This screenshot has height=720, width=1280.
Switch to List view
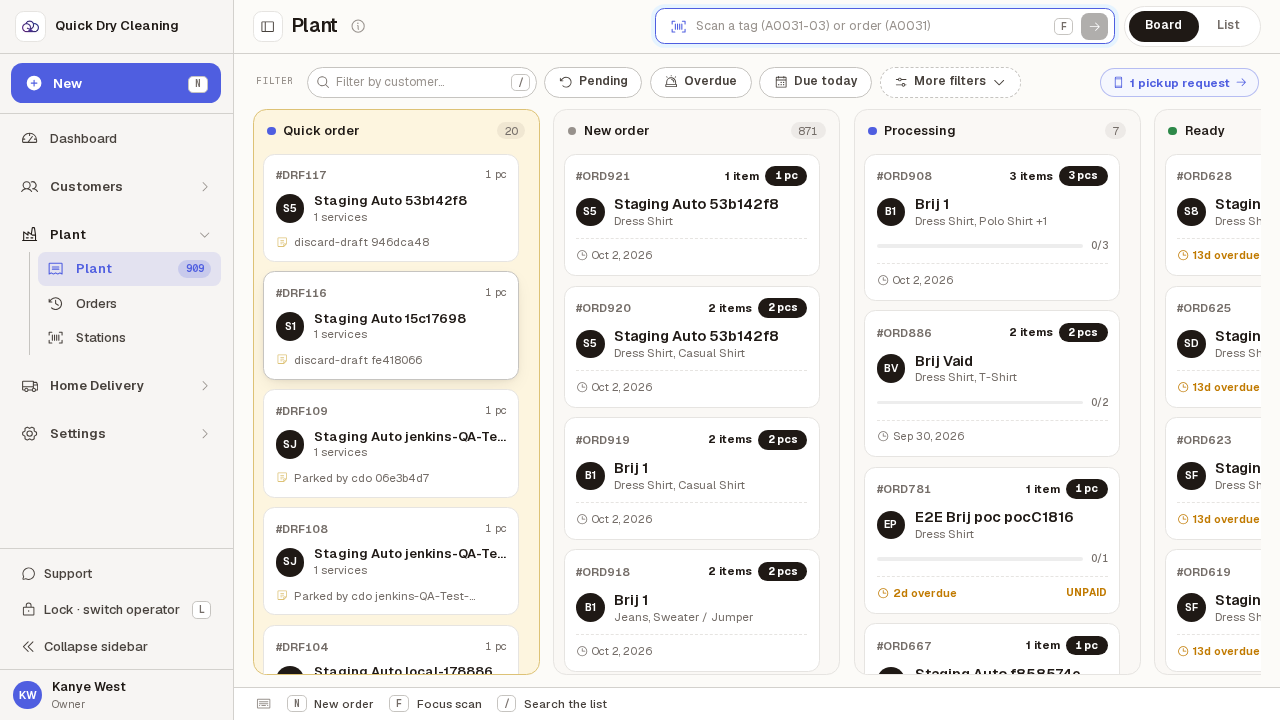pos(1228,26)
